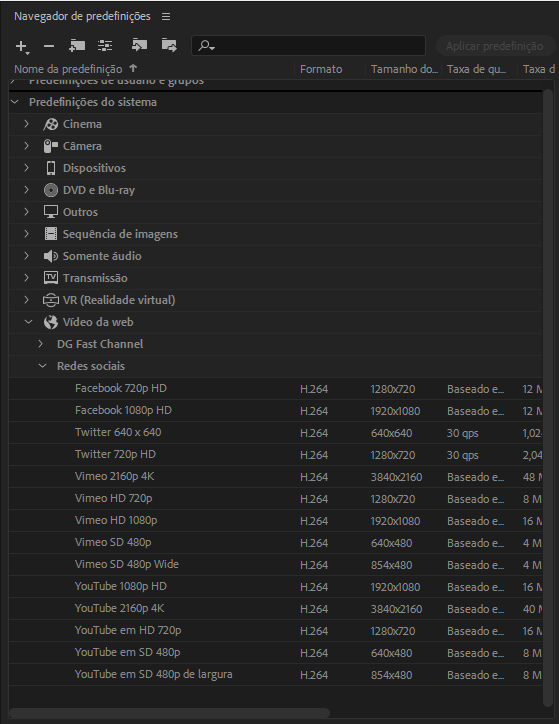
Task: Sort by Tamanho do quadro column header
Action: click(403, 69)
